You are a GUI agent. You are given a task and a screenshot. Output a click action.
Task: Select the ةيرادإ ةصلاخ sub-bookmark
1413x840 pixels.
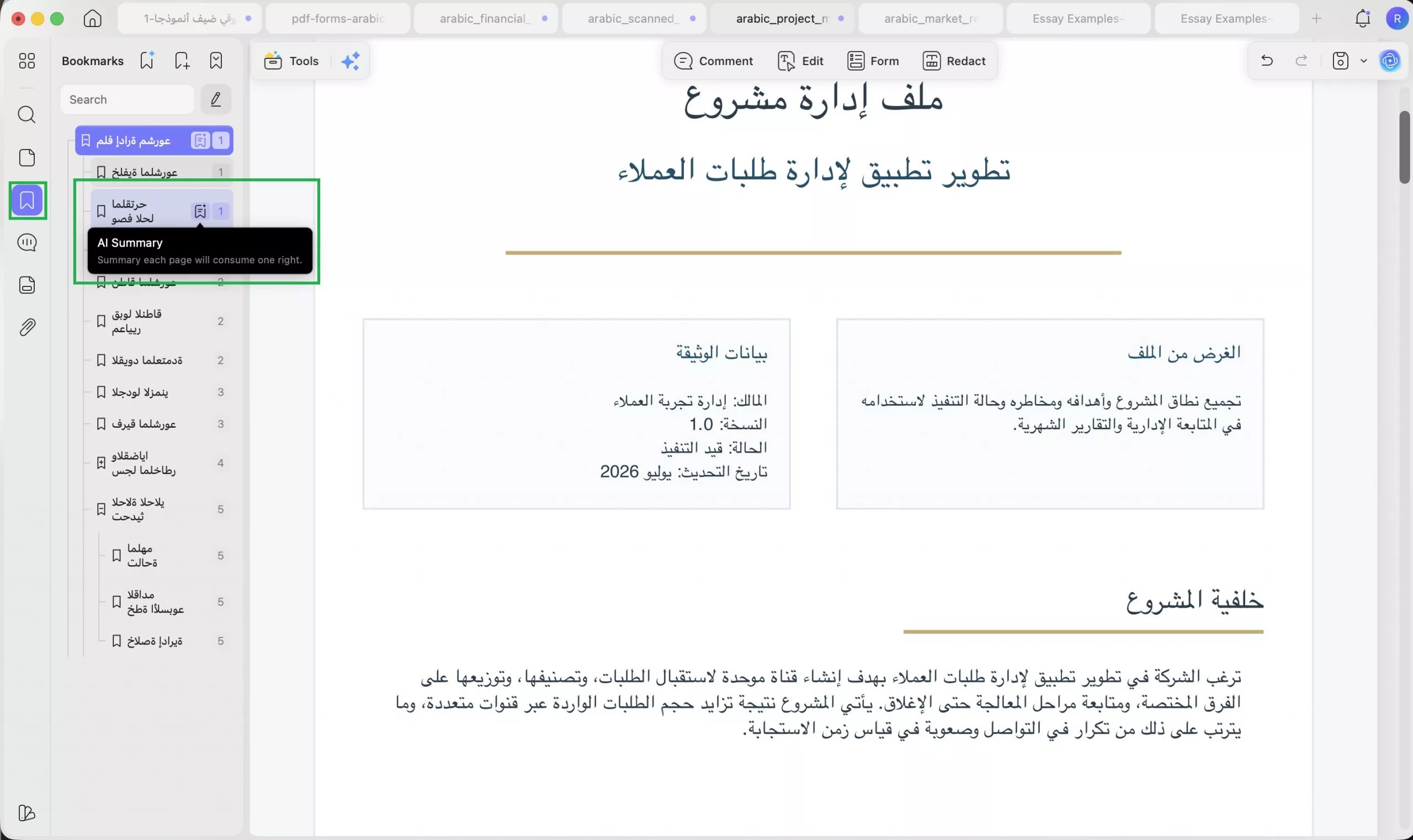(169, 641)
